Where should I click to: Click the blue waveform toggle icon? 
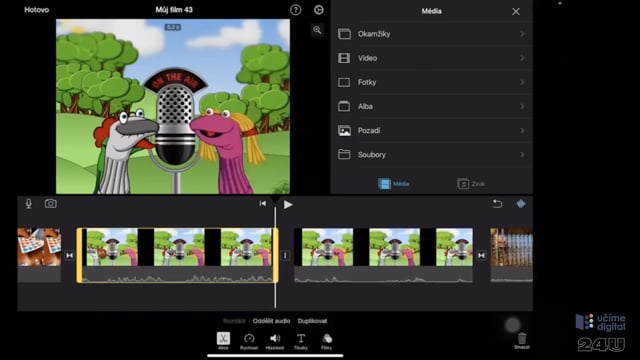coord(520,203)
